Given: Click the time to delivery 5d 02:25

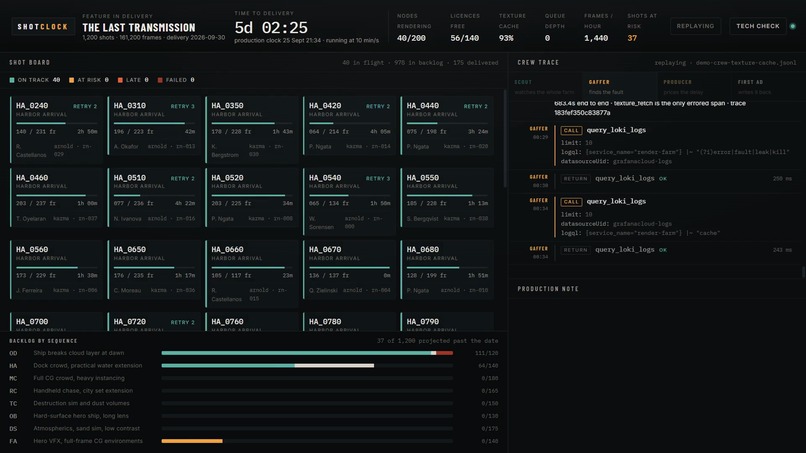Looking at the screenshot, I should (271, 28).
